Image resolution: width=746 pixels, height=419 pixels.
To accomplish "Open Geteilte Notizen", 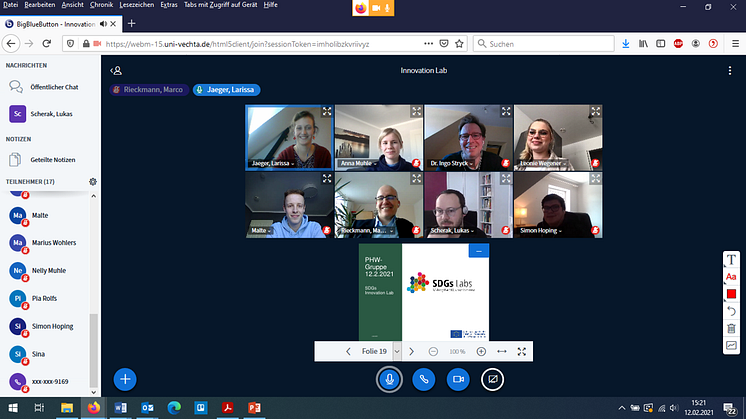I will pos(48,159).
